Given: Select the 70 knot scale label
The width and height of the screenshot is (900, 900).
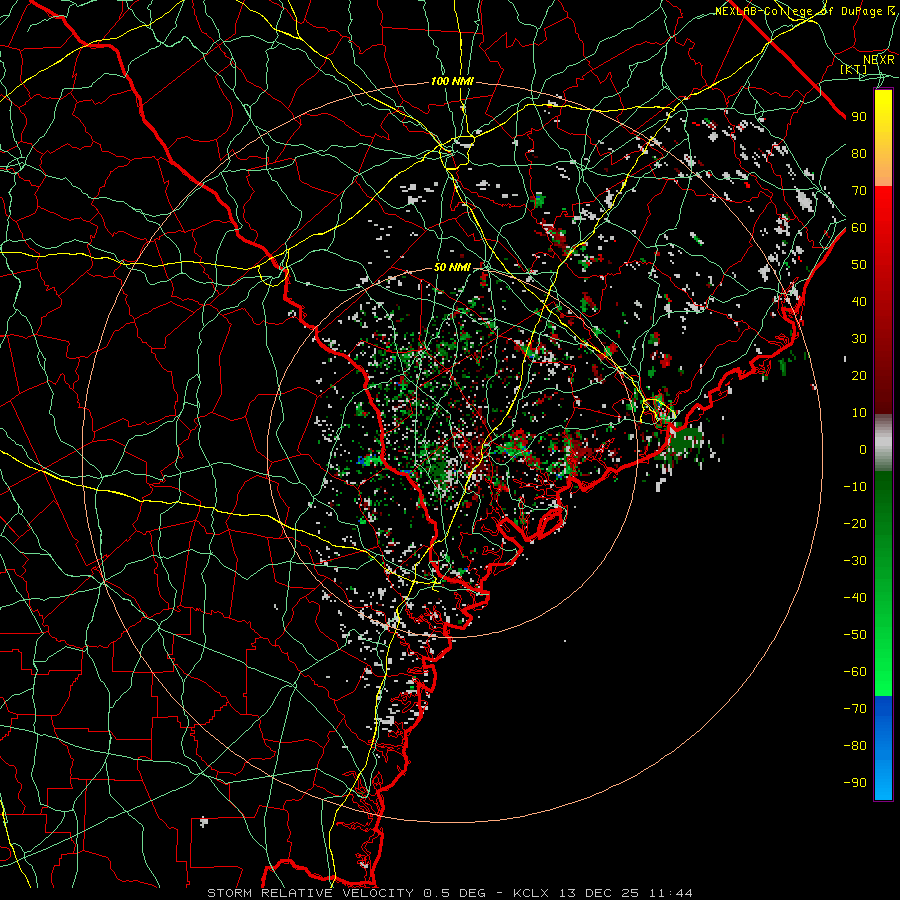Looking at the screenshot, I should pos(859,191).
